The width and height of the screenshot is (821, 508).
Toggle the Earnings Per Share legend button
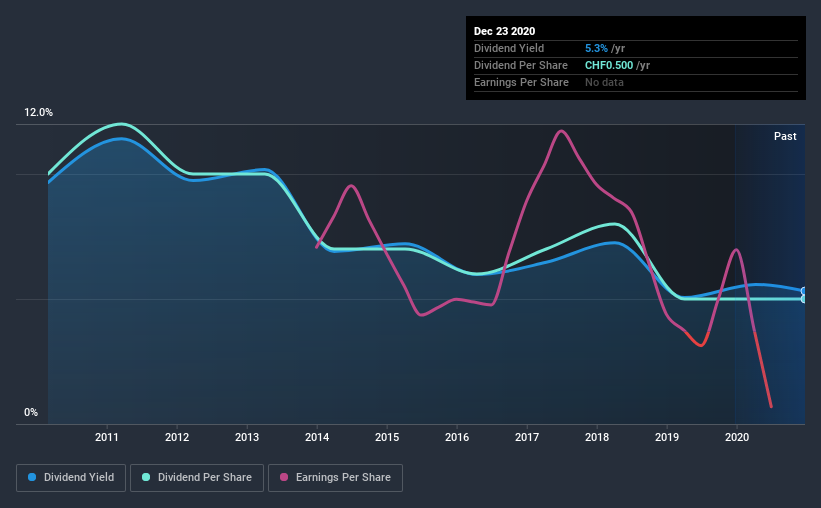335,478
